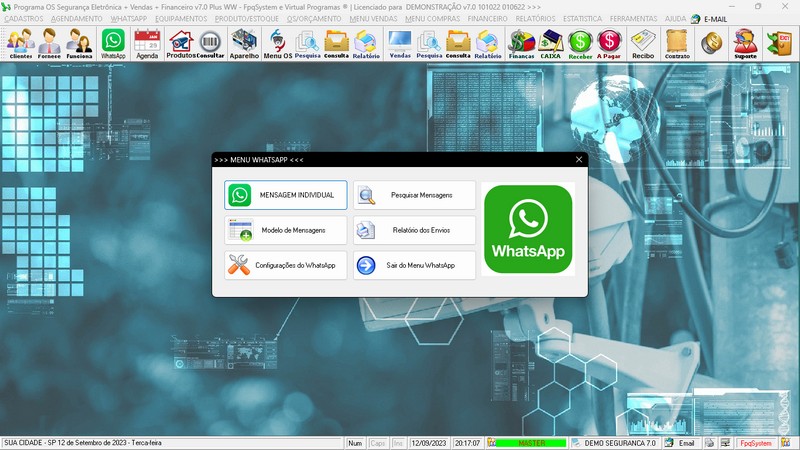Click Sair do Menu WhatsApp
Viewport: 800px width, 450px height.
[x=414, y=265]
